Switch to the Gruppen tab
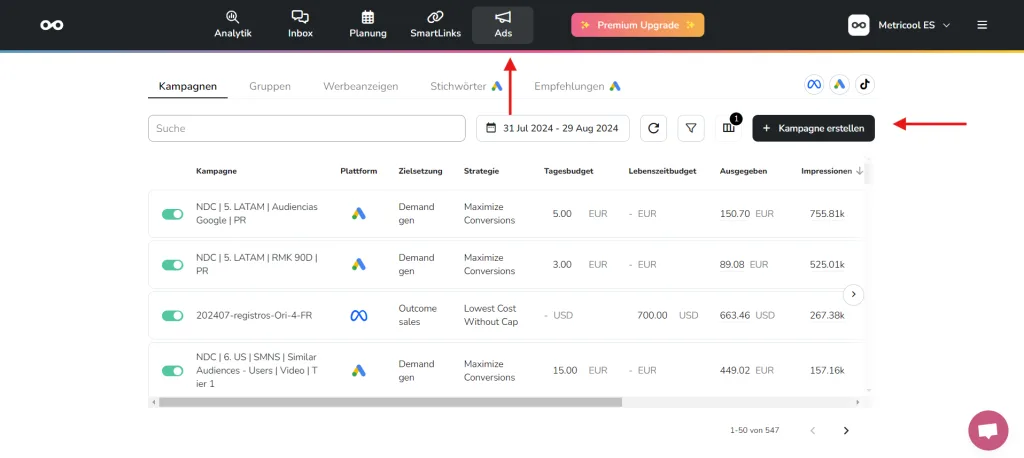The height and width of the screenshot is (458, 1024). [x=270, y=86]
